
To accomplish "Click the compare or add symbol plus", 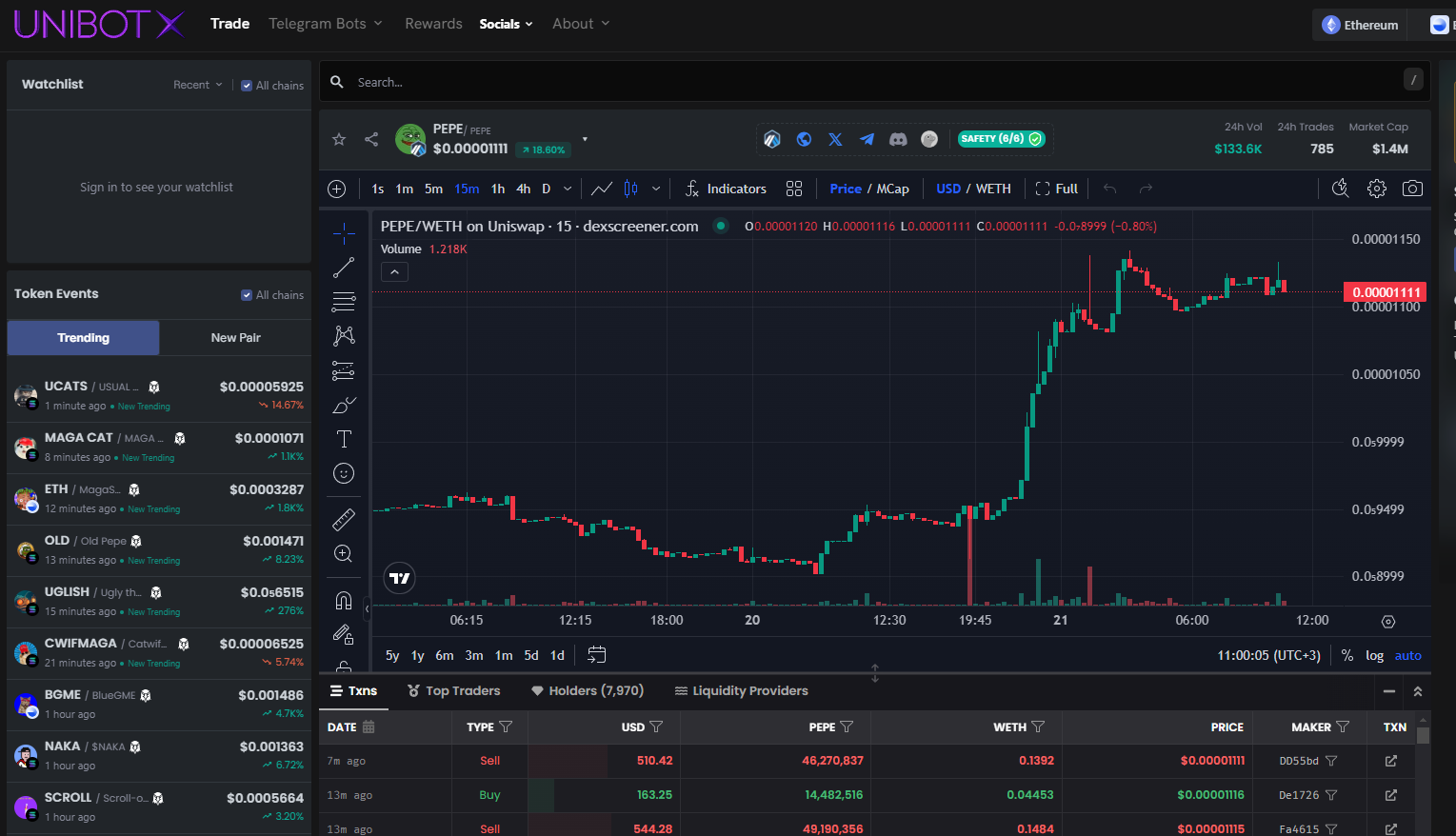I will click(336, 189).
